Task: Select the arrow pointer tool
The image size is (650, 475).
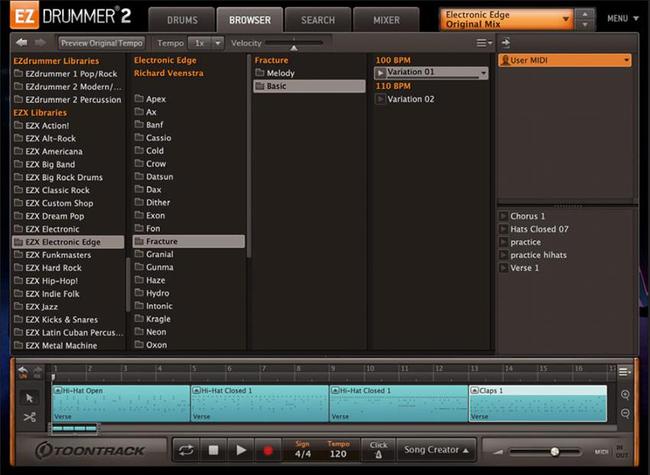Action: pos(29,398)
